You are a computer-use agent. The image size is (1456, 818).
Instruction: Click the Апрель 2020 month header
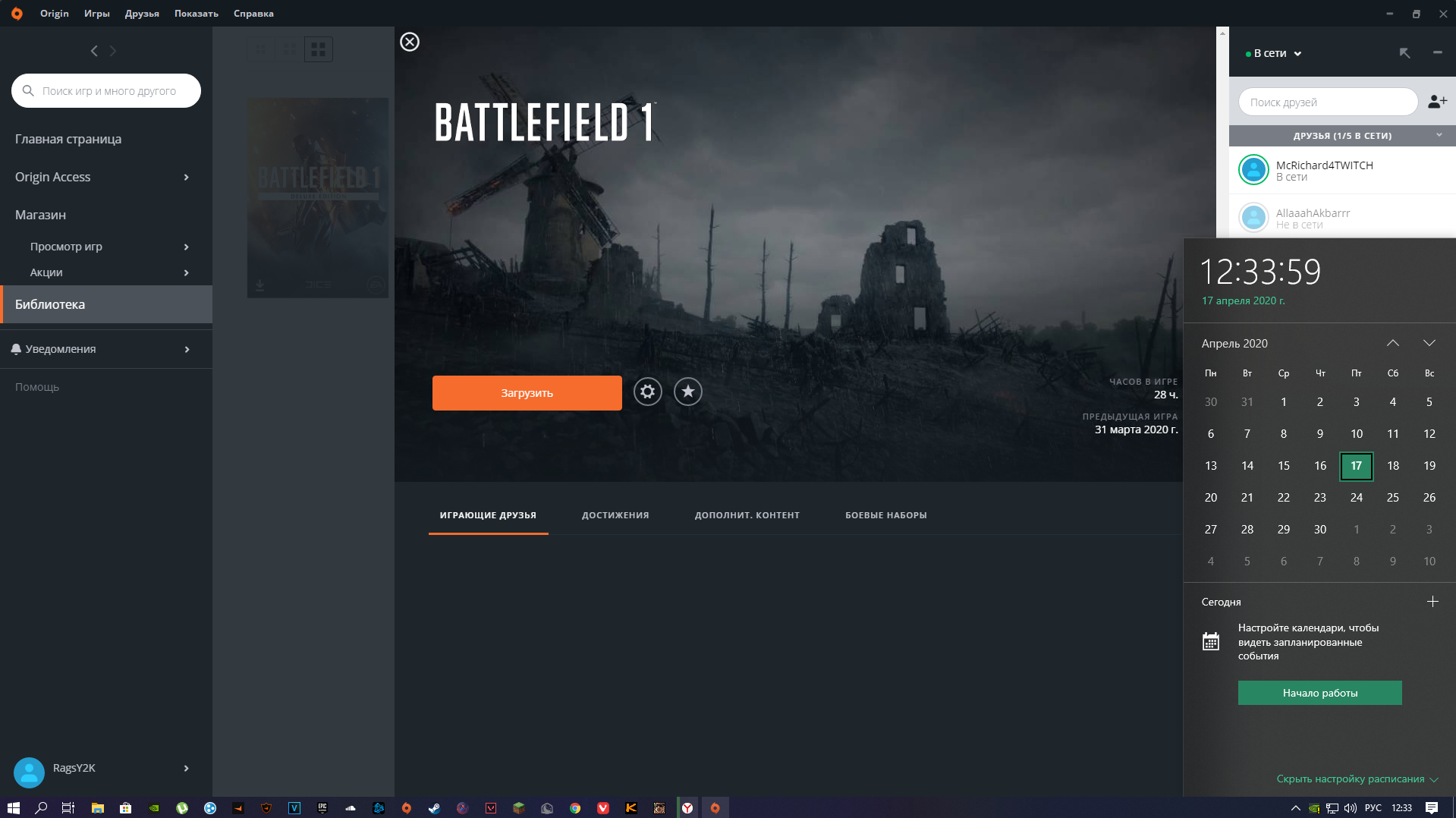click(x=1234, y=344)
